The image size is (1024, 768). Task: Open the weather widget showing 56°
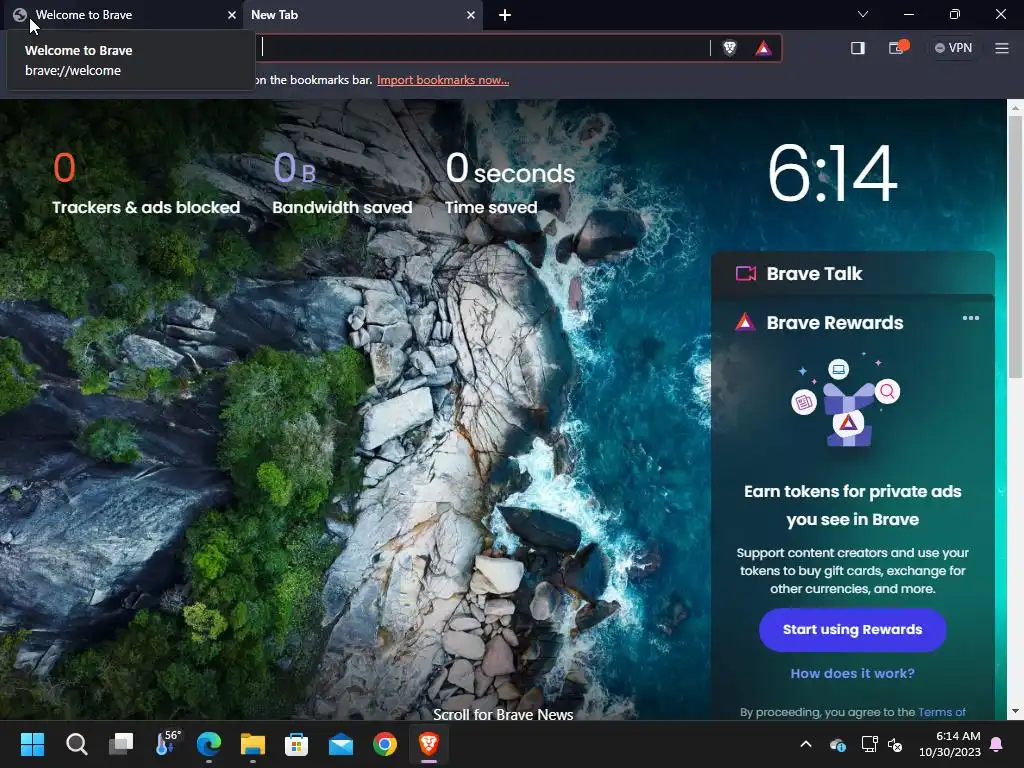coord(167,743)
